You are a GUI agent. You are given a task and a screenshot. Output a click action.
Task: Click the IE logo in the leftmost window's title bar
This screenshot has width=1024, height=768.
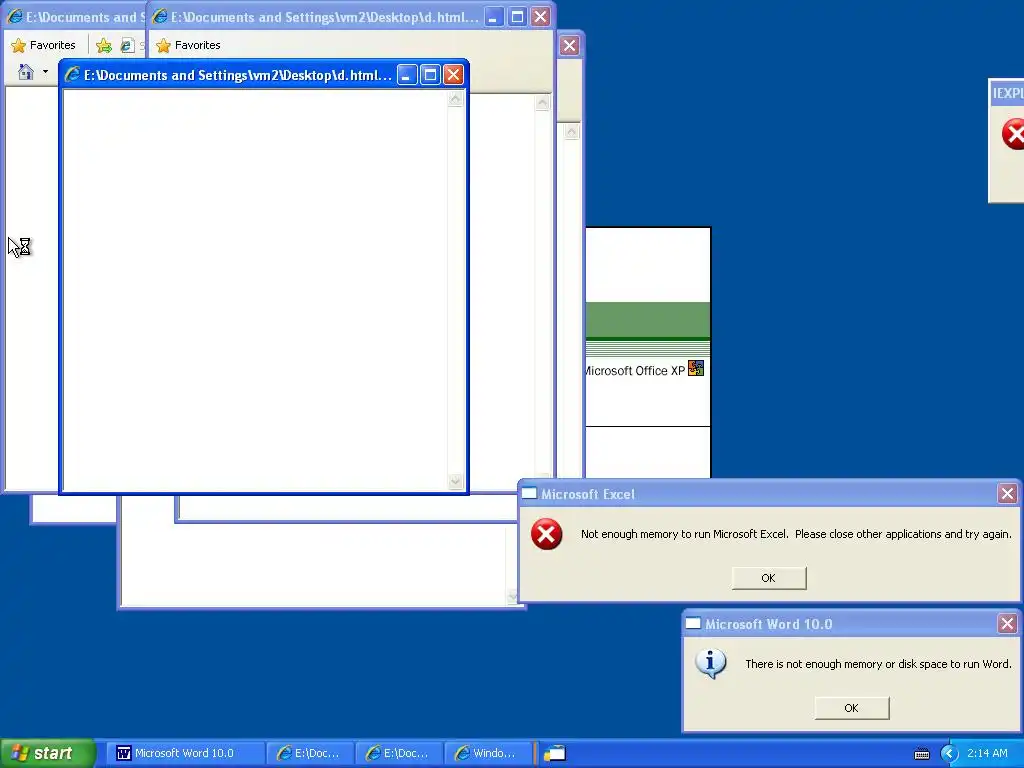(x=14, y=17)
